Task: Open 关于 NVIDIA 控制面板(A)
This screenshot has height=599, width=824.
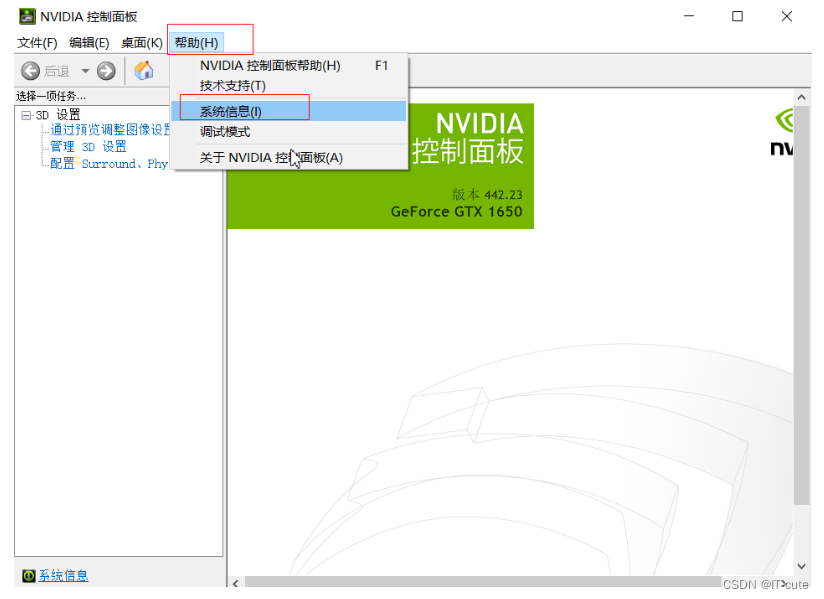Action: tap(289, 158)
